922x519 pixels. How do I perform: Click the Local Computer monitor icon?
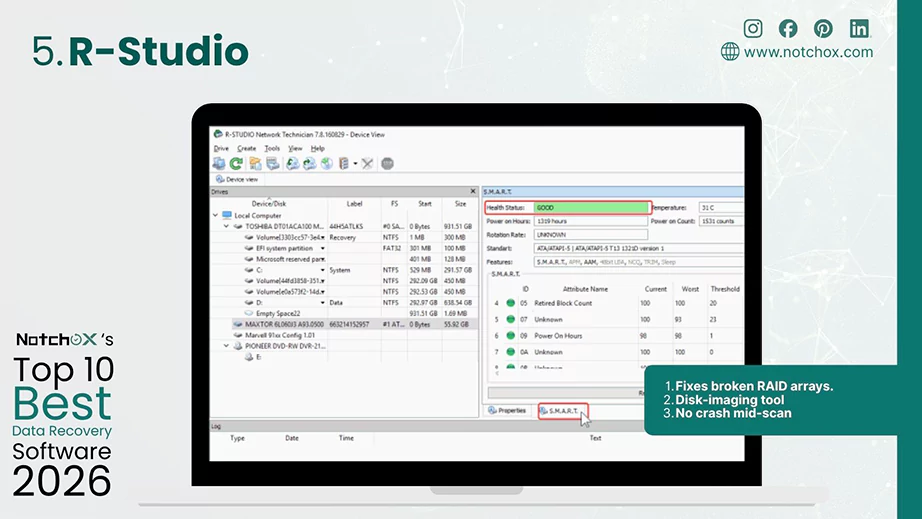(x=227, y=215)
